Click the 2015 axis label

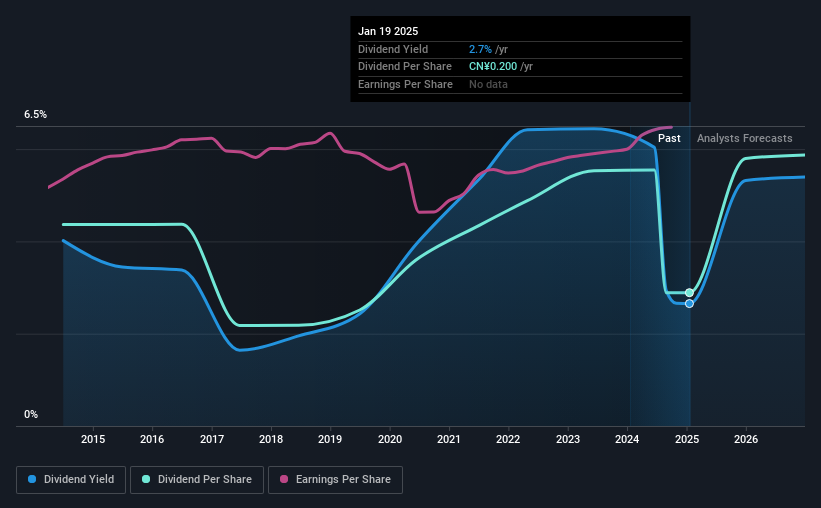click(x=93, y=439)
